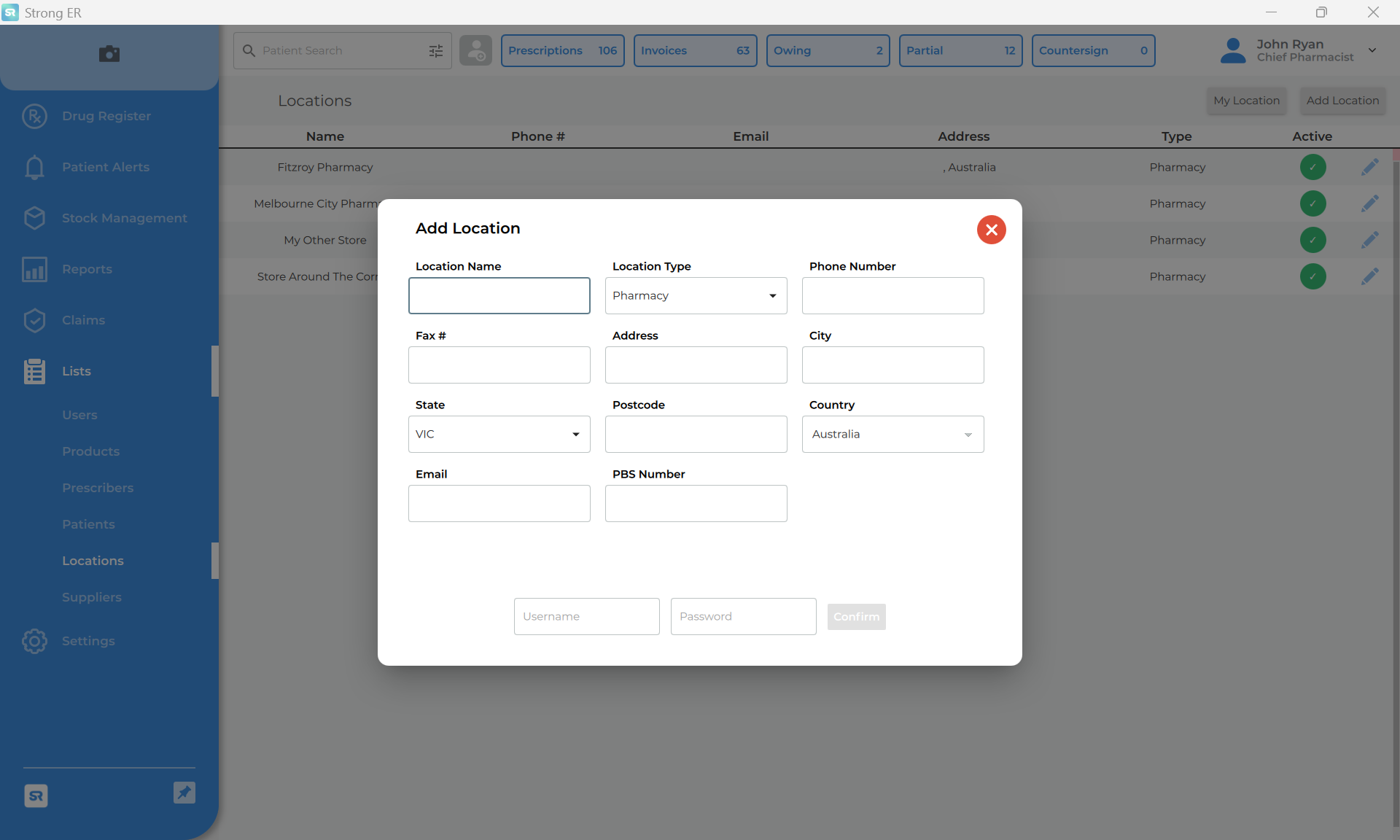Focus the Postcode field
The image size is (1400, 840).
point(696,434)
